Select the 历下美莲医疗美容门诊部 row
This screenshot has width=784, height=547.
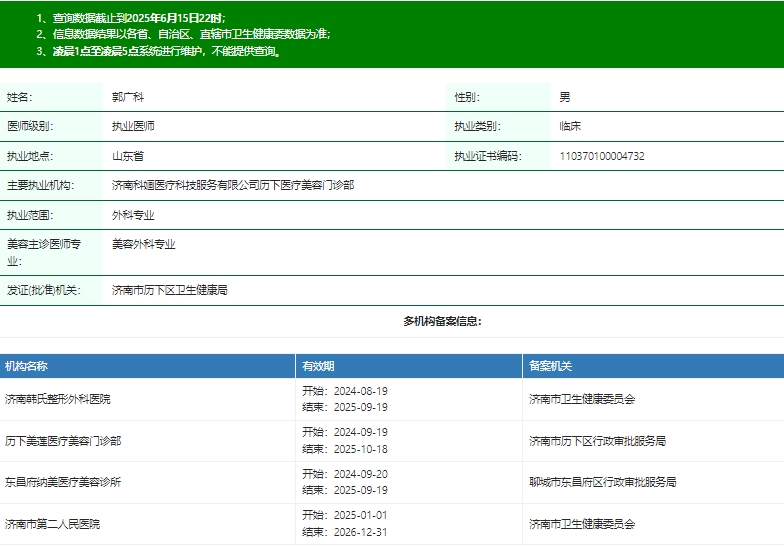pos(392,441)
